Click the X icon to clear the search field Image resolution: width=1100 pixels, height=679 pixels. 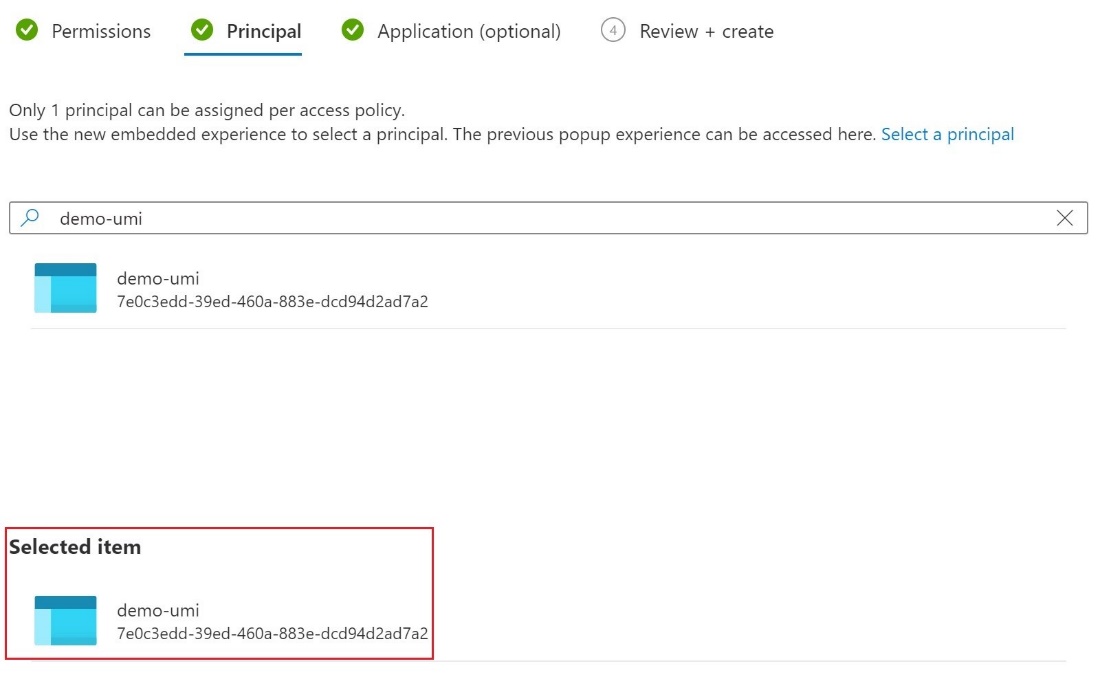(x=1064, y=217)
